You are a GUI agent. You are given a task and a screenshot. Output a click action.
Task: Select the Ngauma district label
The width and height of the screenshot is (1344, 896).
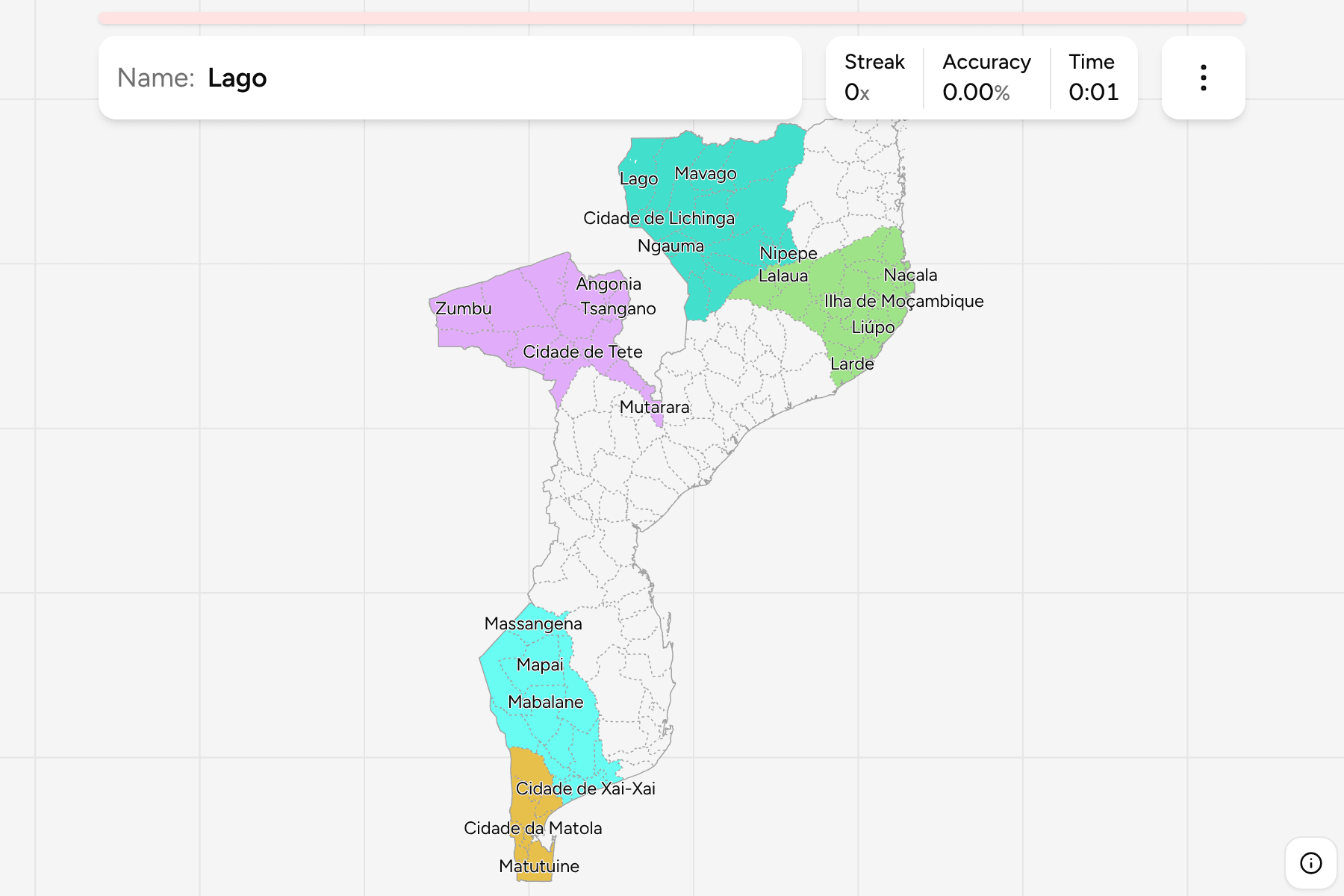[671, 246]
